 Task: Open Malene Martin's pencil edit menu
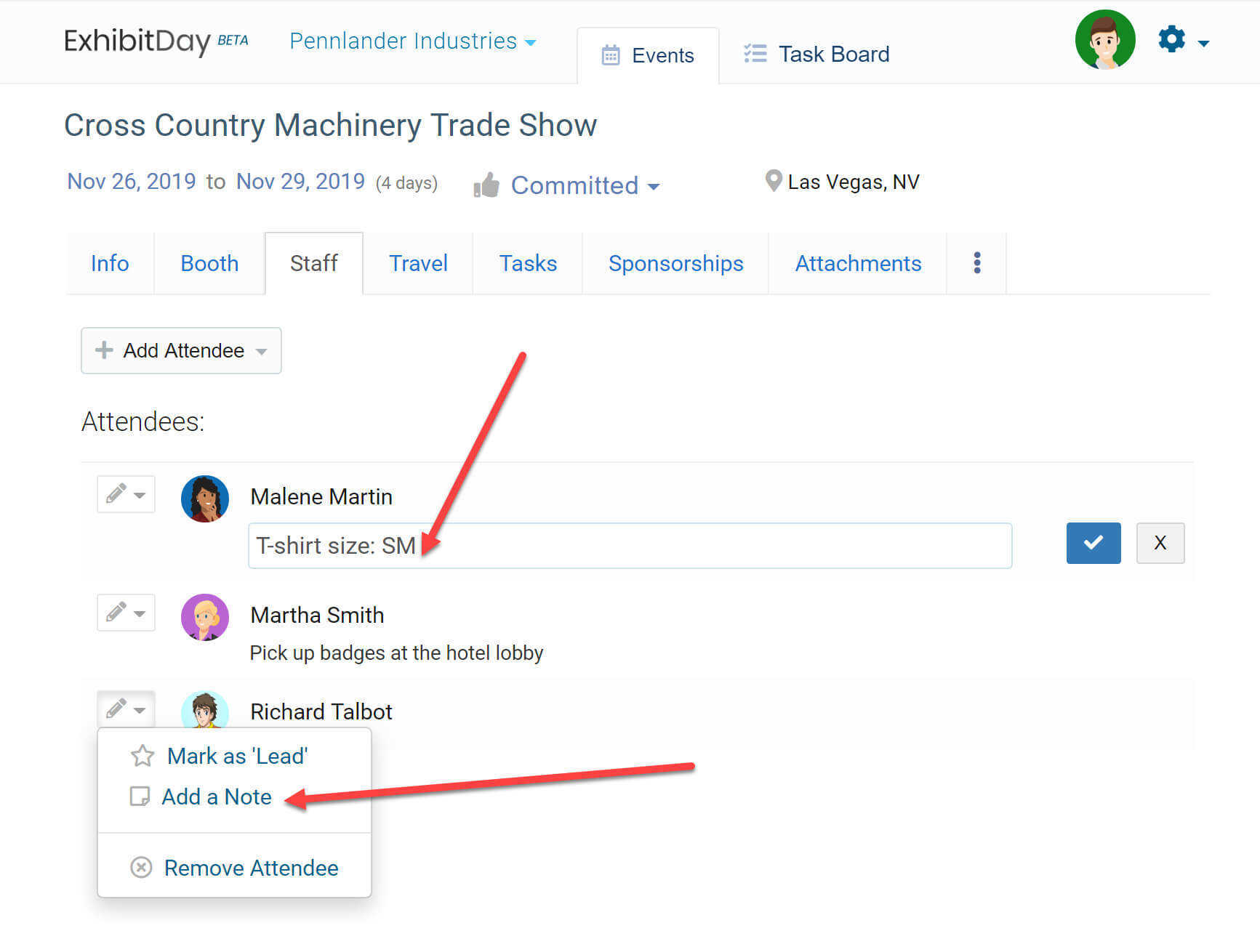click(x=126, y=495)
